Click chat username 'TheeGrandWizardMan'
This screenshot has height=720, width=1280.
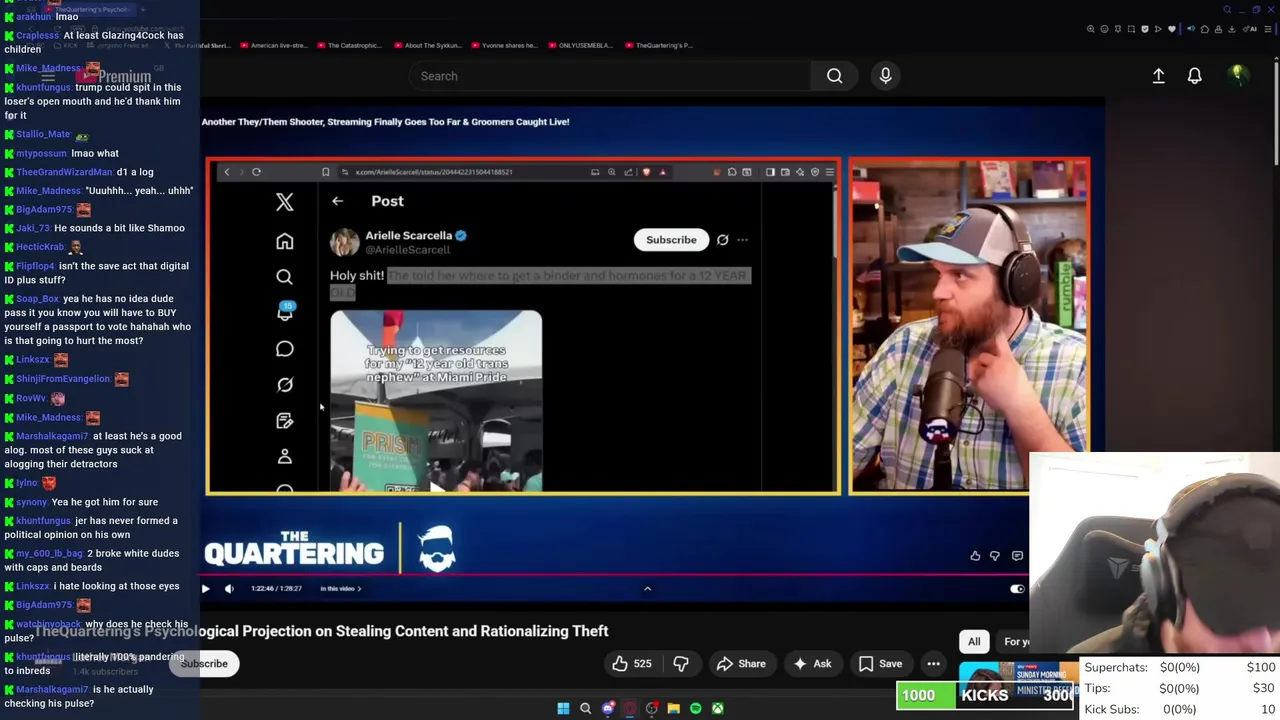tap(65, 172)
